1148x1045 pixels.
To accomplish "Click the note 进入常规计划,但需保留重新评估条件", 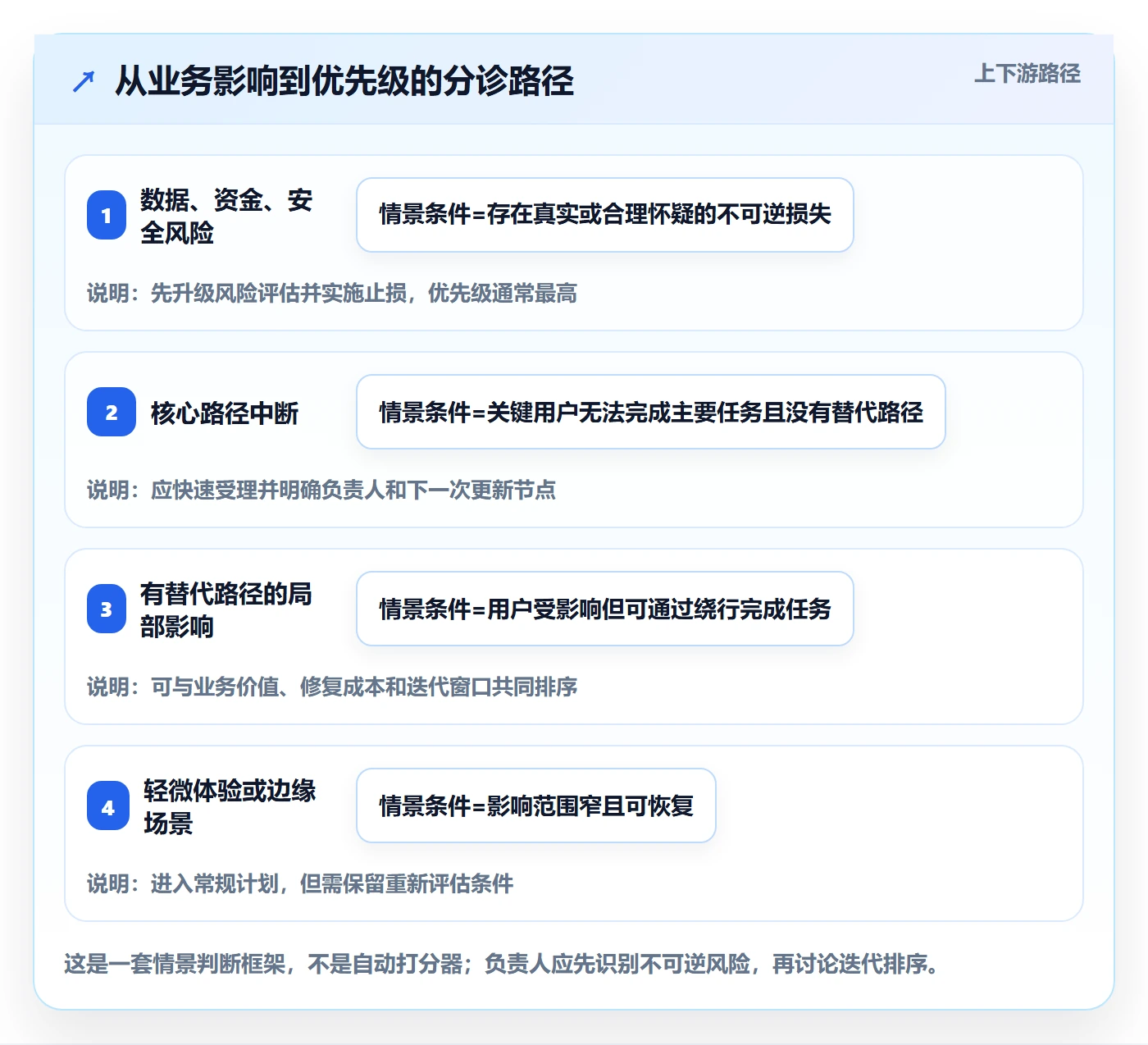I will click(x=332, y=884).
